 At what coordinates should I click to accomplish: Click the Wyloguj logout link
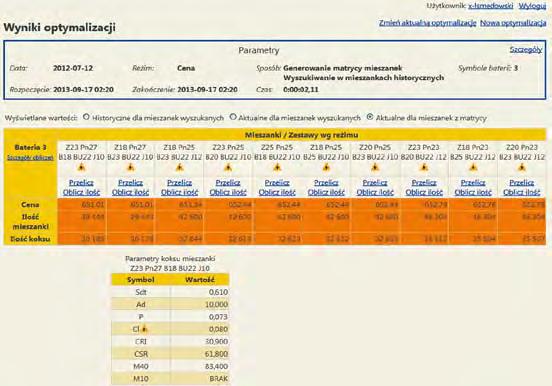[x=532, y=6]
